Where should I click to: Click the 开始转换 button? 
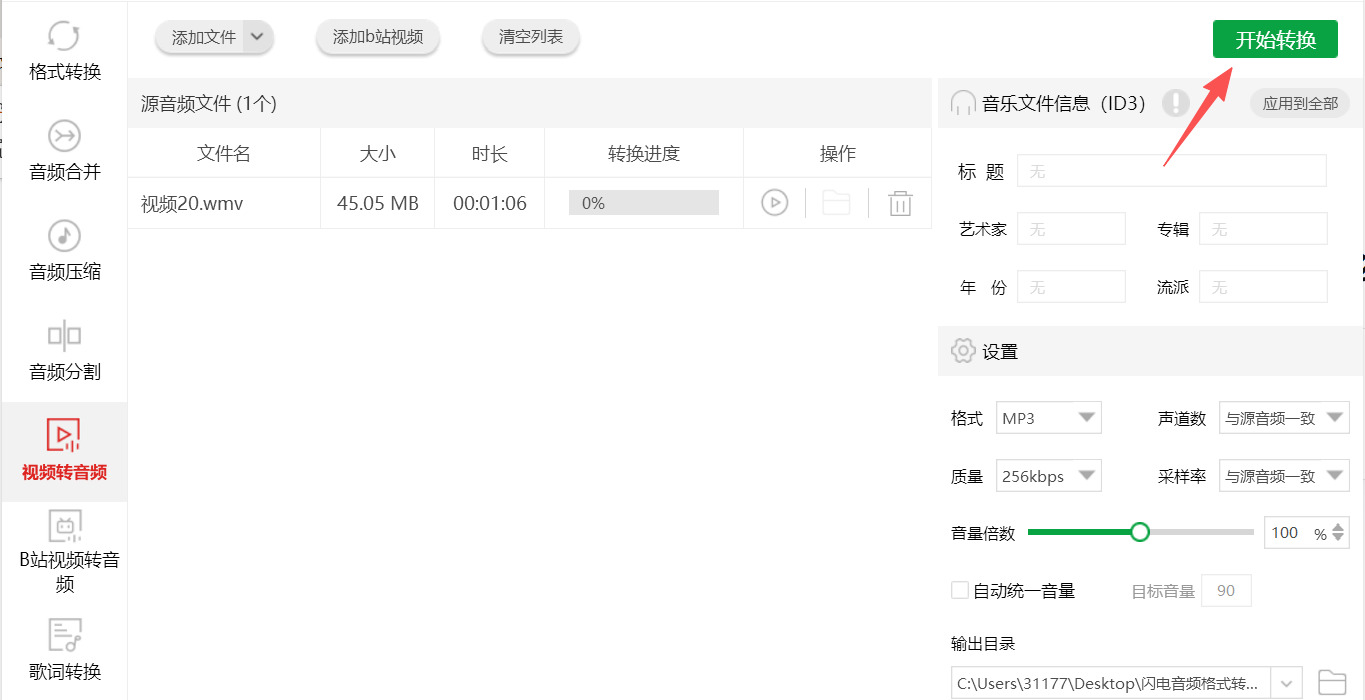(x=1275, y=38)
